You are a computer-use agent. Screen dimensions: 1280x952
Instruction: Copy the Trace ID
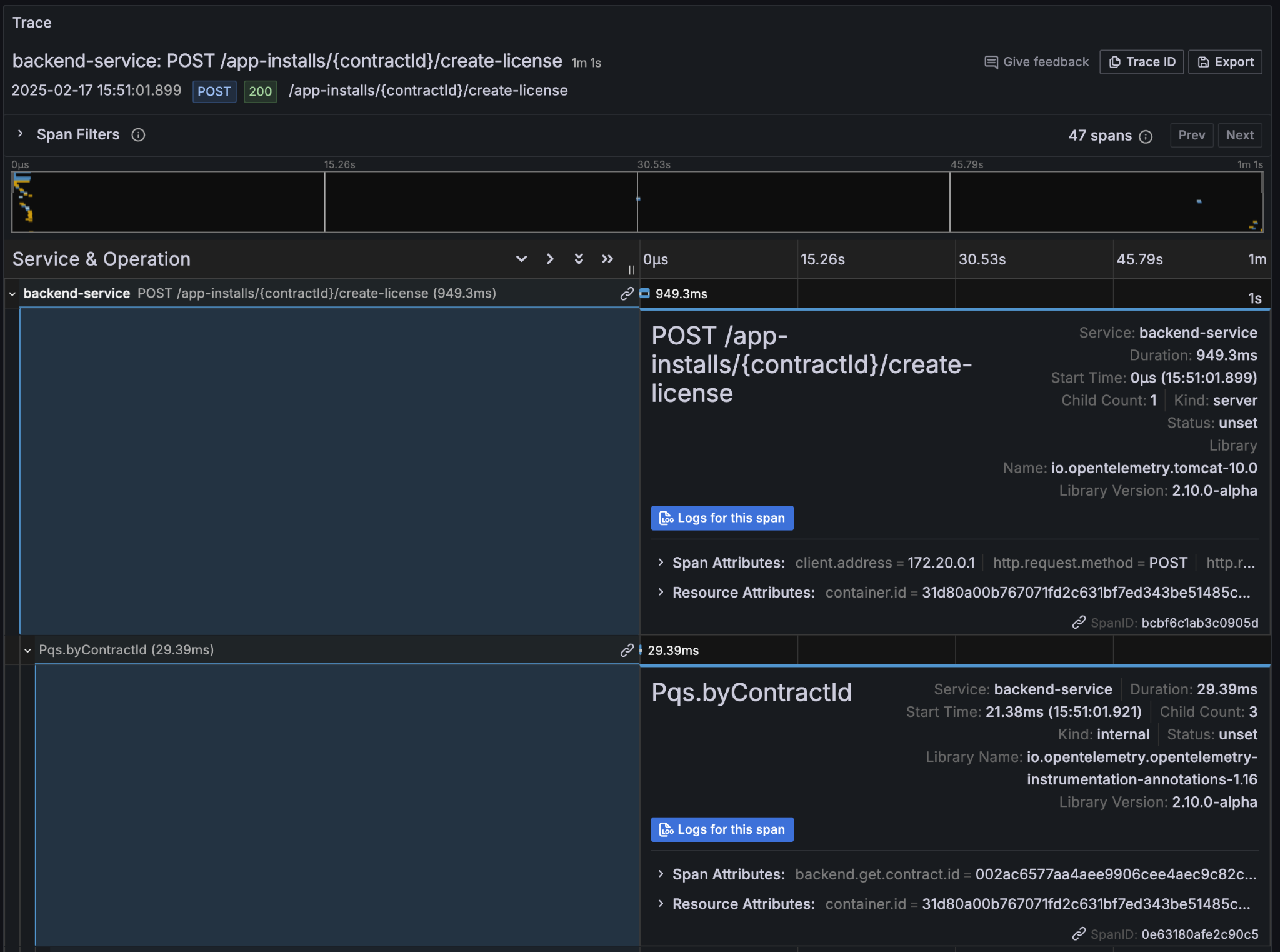[x=1141, y=61]
